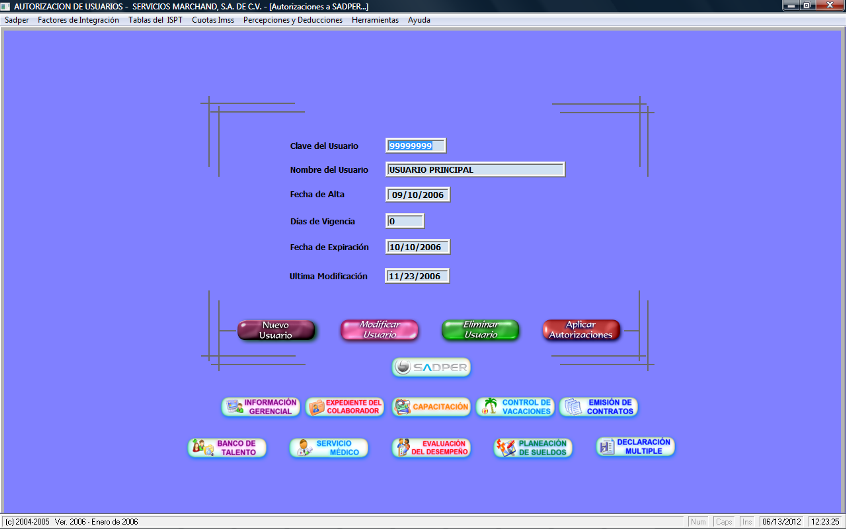Click the Fecha de Alta field
846x529 pixels.
(x=418, y=195)
